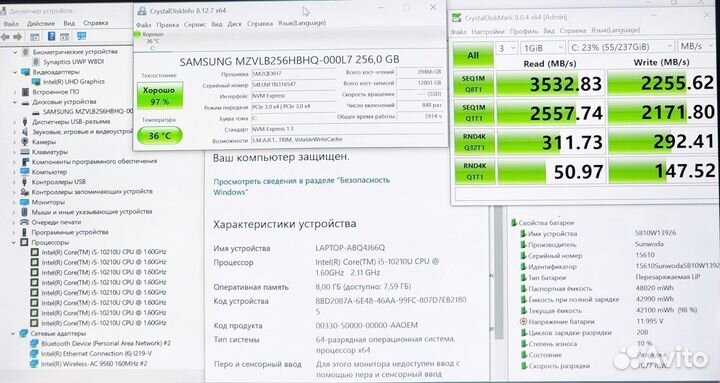Screen dimensions: 720x383
Task: Open Настройки menu in CrystalDiskMark
Action: coord(487,32)
